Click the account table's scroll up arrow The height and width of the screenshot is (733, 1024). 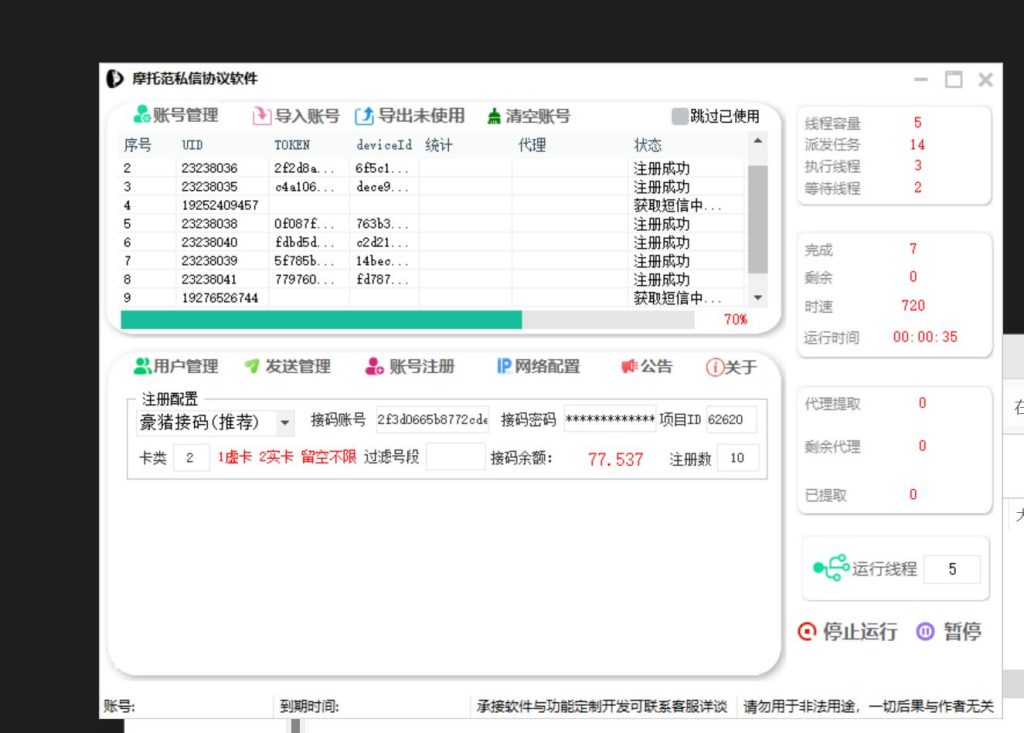point(757,142)
